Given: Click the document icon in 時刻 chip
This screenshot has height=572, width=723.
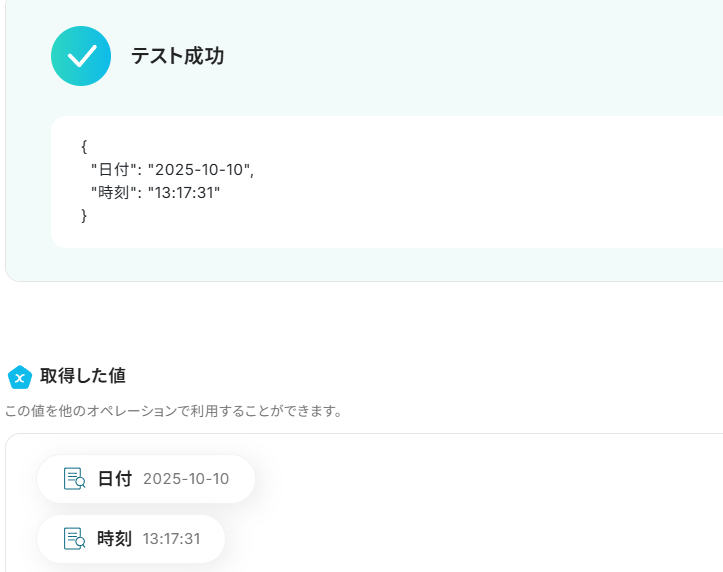Looking at the screenshot, I should 74,539.
